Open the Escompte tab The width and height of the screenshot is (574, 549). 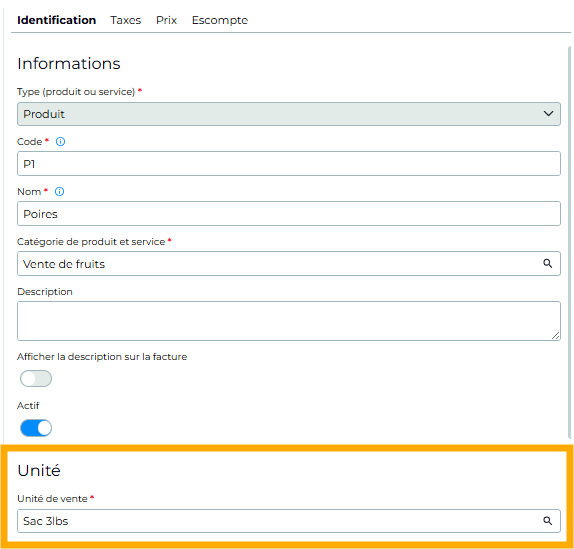click(x=220, y=20)
